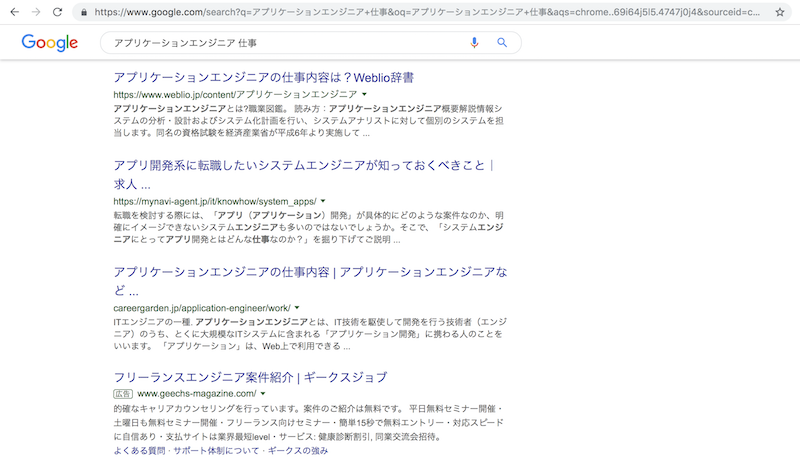Bookmark this page with the star icon
Screen dimensions: 800x468
point(780,12)
